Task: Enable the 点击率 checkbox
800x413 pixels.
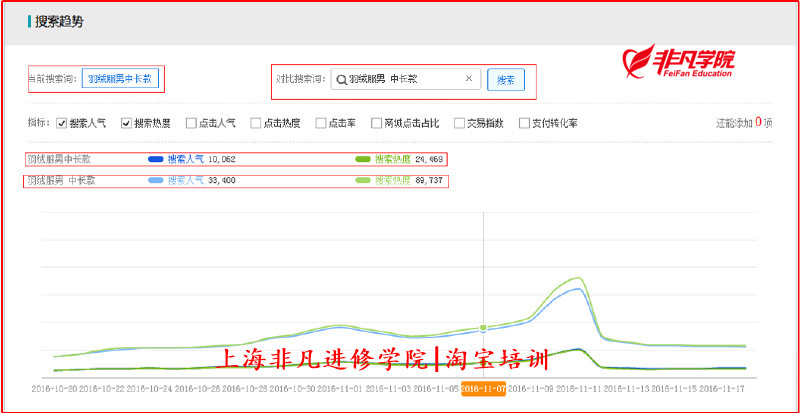Action: point(320,123)
